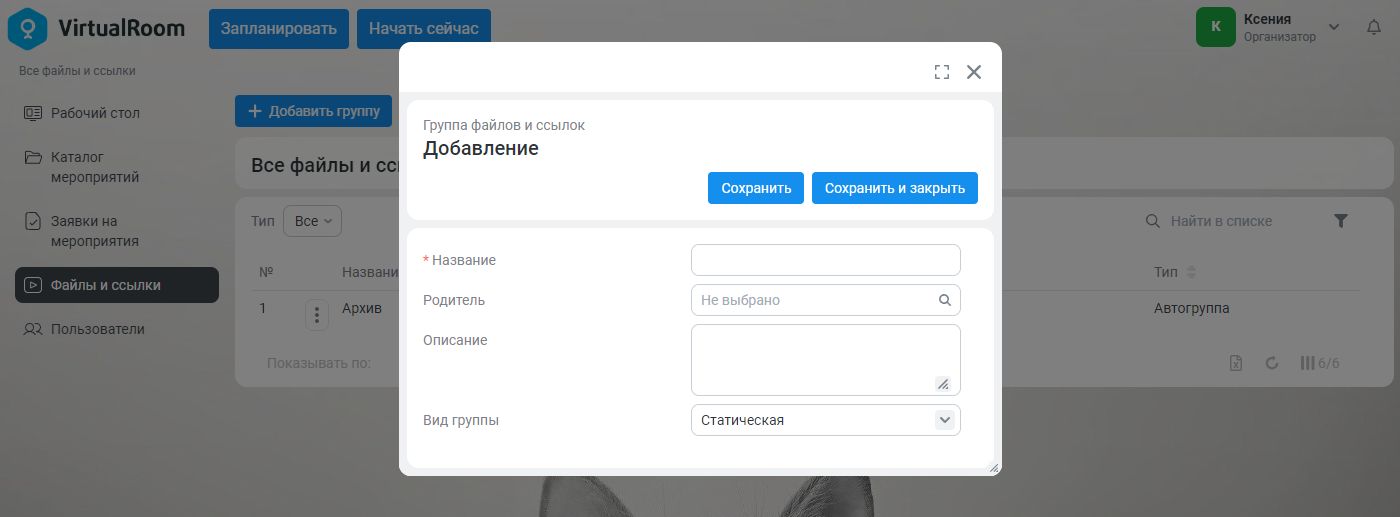Click the VirtualRoom logo icon
This screenshot has width=1400, height=517.
click(27, 28)
